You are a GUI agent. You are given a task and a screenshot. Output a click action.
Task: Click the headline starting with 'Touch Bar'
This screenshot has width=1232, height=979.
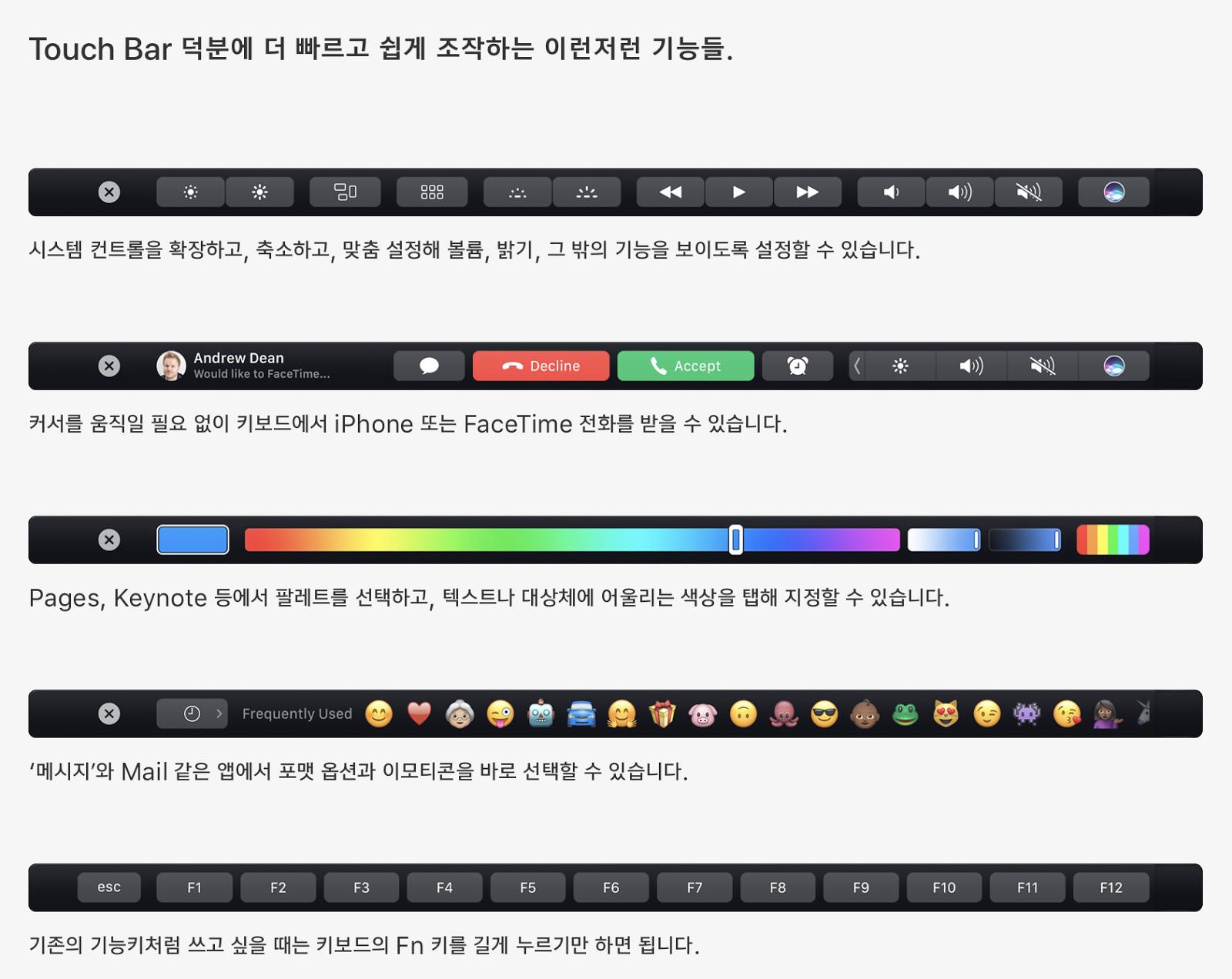pyautogui.click(x=381, y=48)
